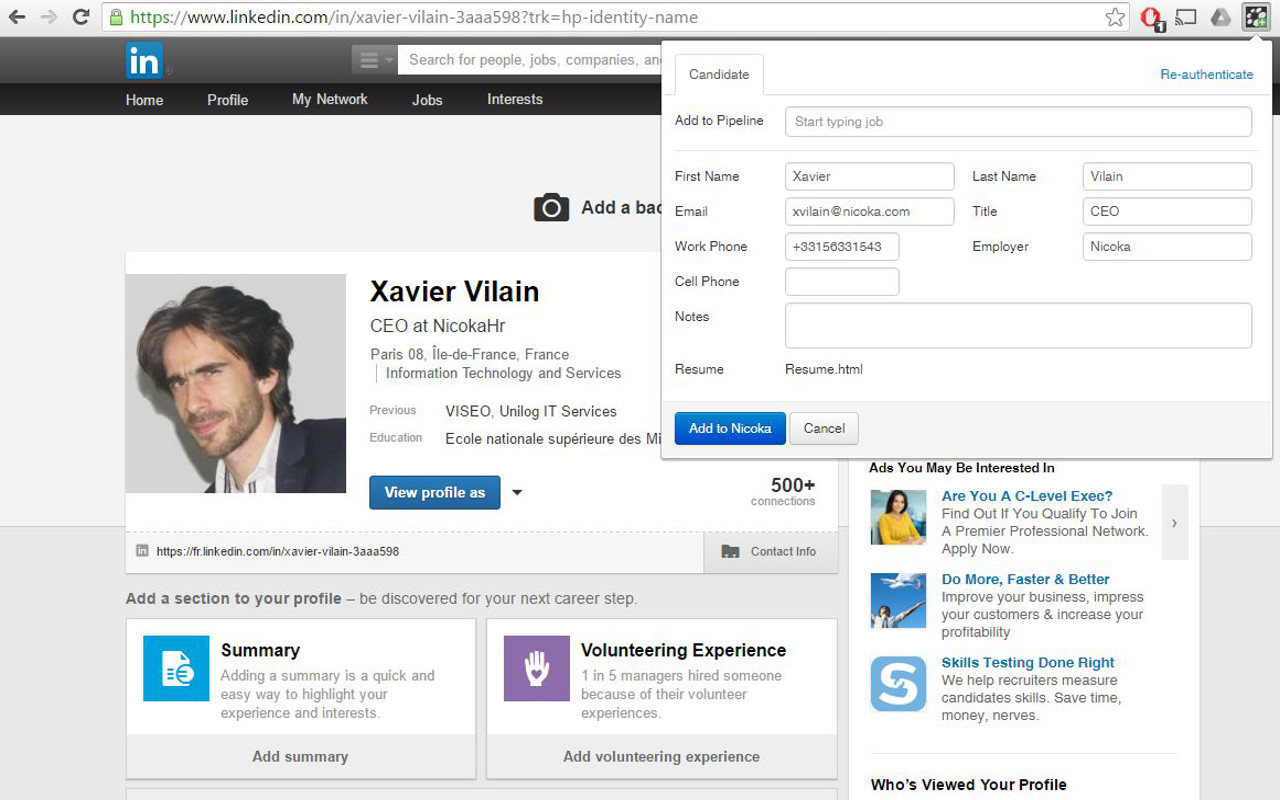Click the browser address bar URL
Screen dimensions: 1280x800
coord(414,17)
